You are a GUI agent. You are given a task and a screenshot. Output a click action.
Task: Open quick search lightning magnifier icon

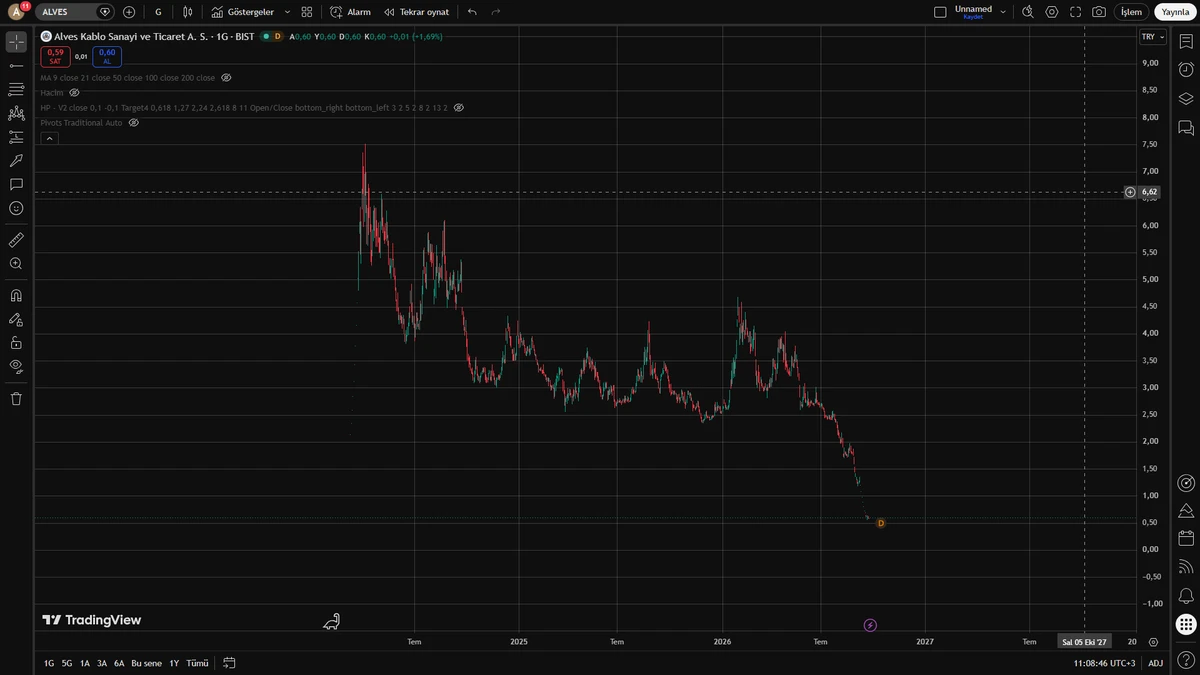coord(1027,12)
